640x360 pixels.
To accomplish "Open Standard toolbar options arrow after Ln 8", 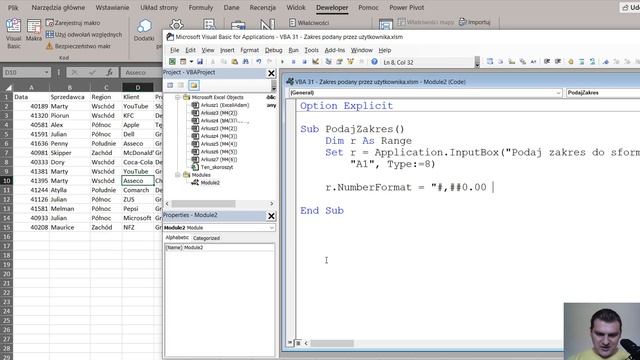I will click(477, 62).
